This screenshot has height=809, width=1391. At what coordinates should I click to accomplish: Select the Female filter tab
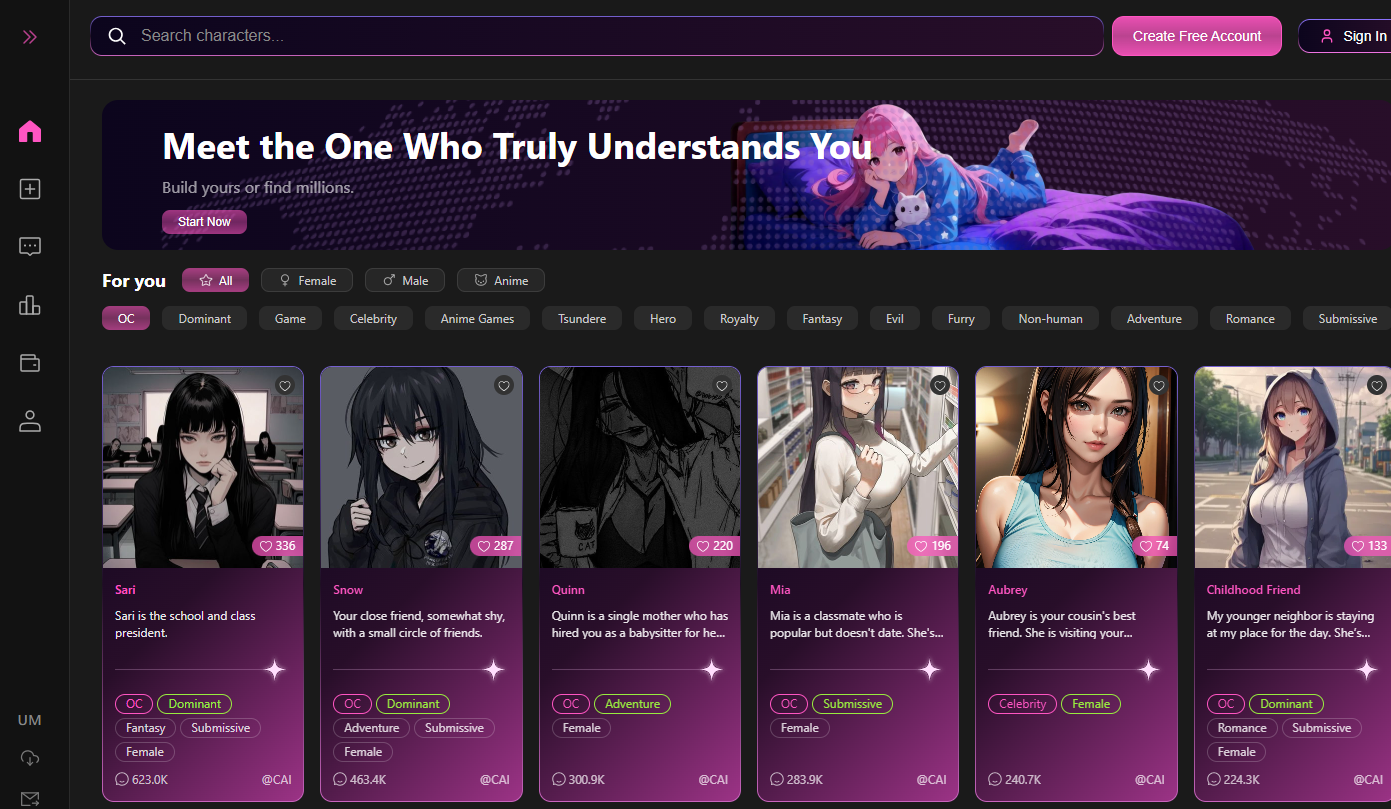(x=307, y=280)
